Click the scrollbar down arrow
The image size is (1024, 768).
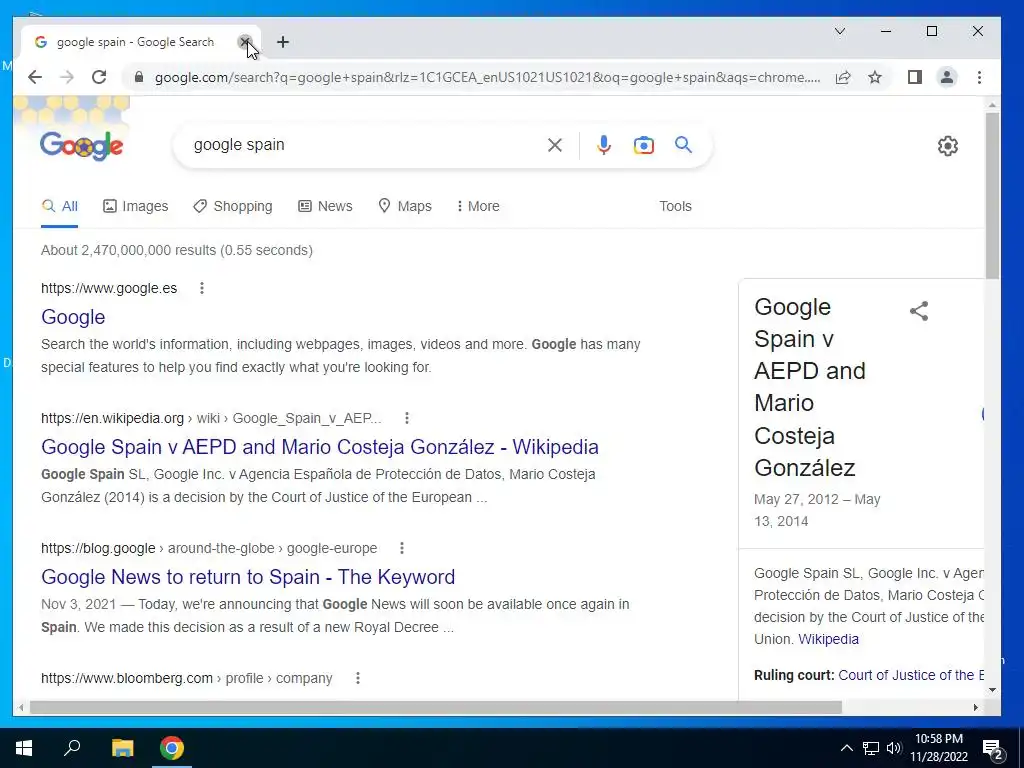(992, 690)
